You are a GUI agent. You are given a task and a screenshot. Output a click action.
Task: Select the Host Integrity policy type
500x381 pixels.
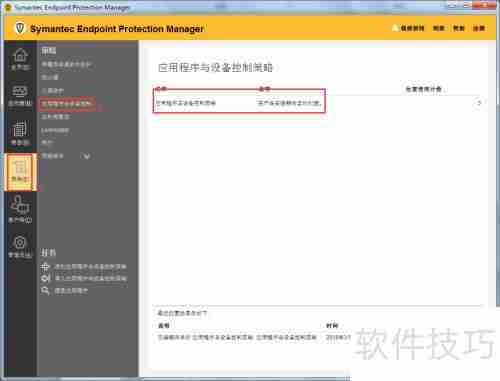pos(55,117)
